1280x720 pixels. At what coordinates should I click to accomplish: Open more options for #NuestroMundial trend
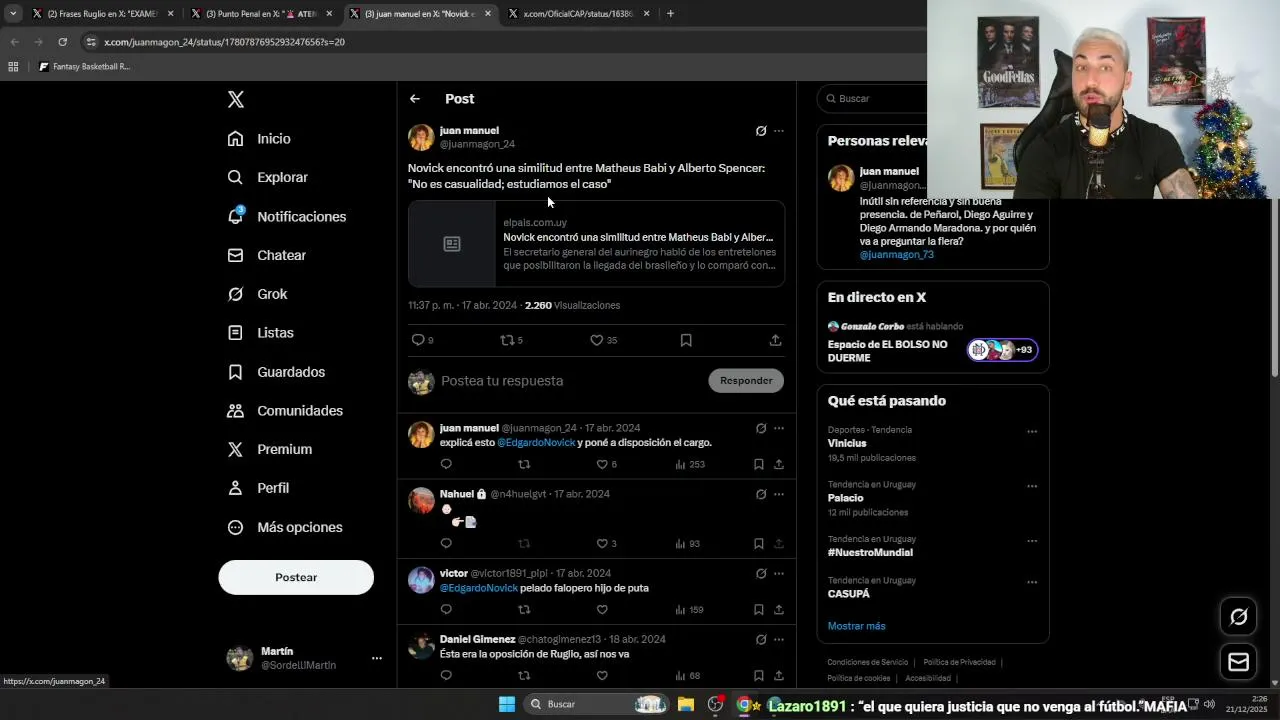[1032, 541]
